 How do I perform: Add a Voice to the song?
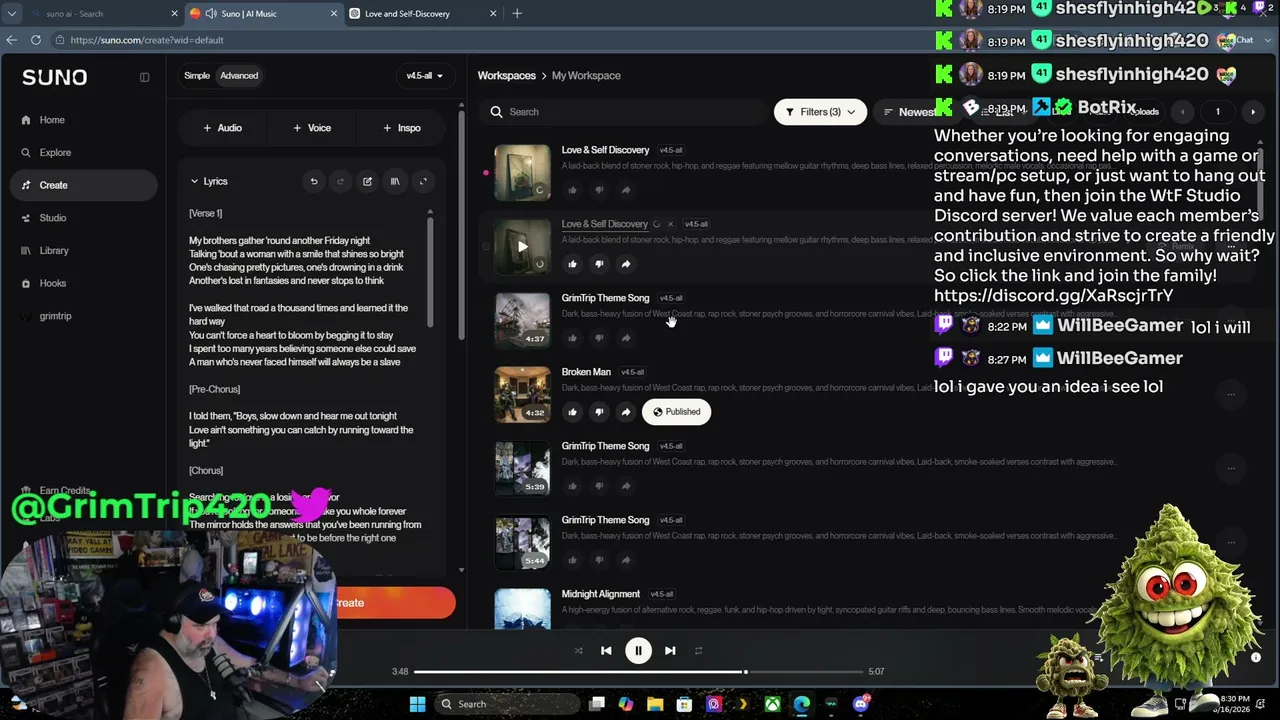(312, 128)
